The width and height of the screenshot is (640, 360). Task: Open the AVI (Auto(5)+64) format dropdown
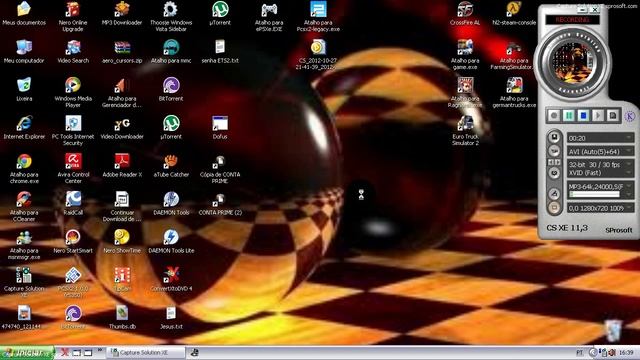pos(629,151)
